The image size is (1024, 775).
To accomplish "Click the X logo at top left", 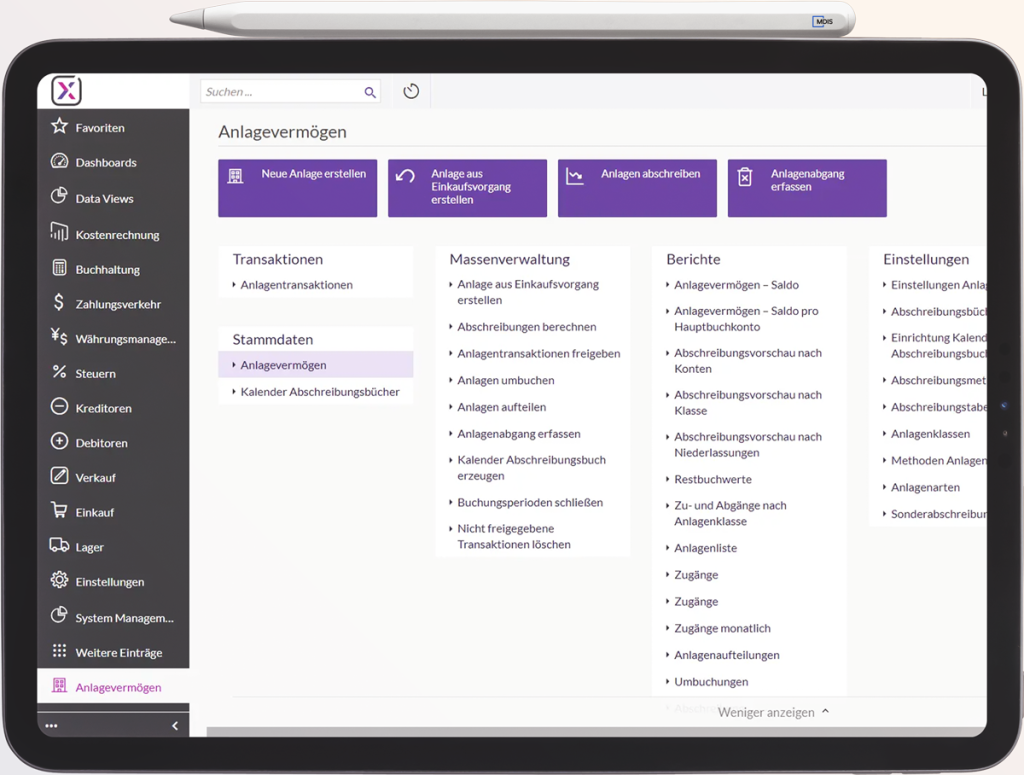I will (66, 91).
